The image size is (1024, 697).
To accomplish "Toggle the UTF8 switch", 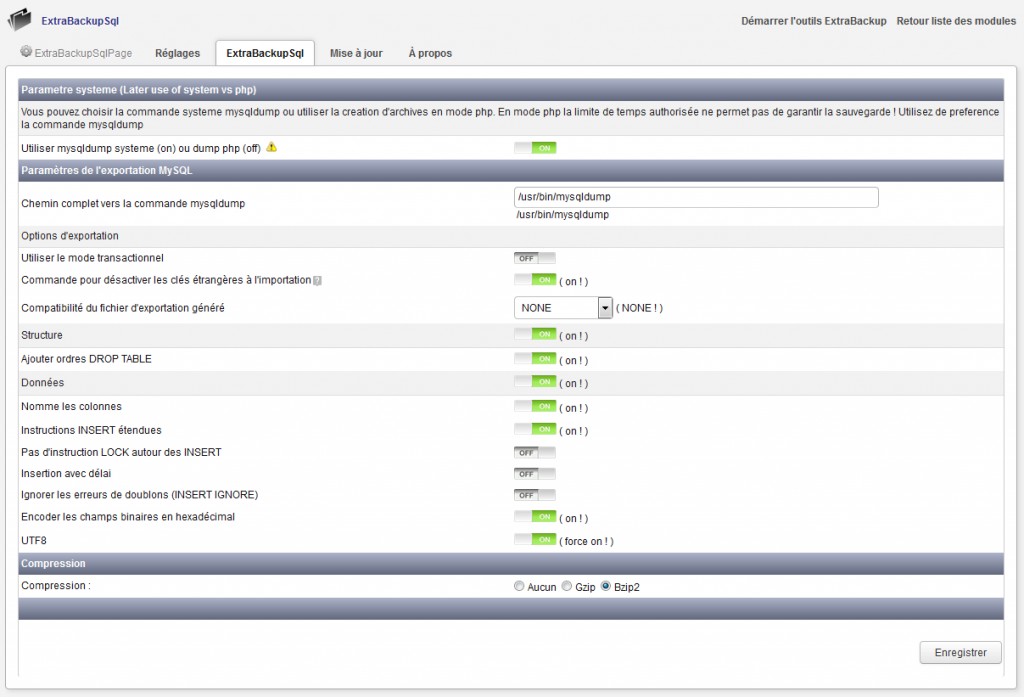I will click(x=535, y=540).
